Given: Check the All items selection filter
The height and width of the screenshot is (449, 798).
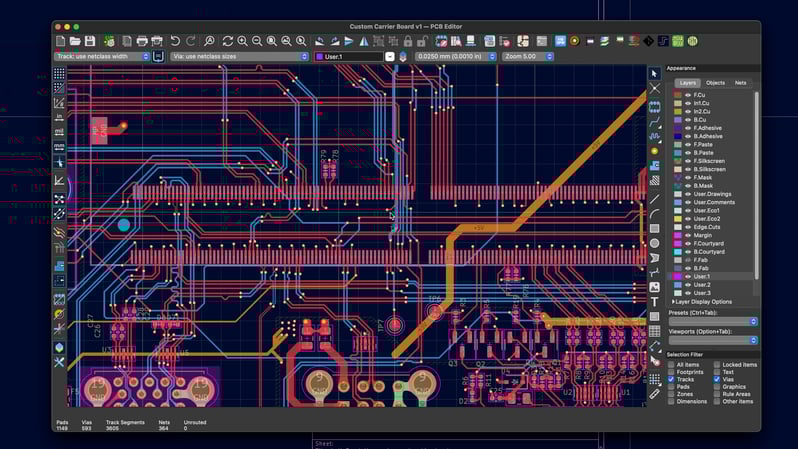Looking at the screenshot, I should [671, 364].
